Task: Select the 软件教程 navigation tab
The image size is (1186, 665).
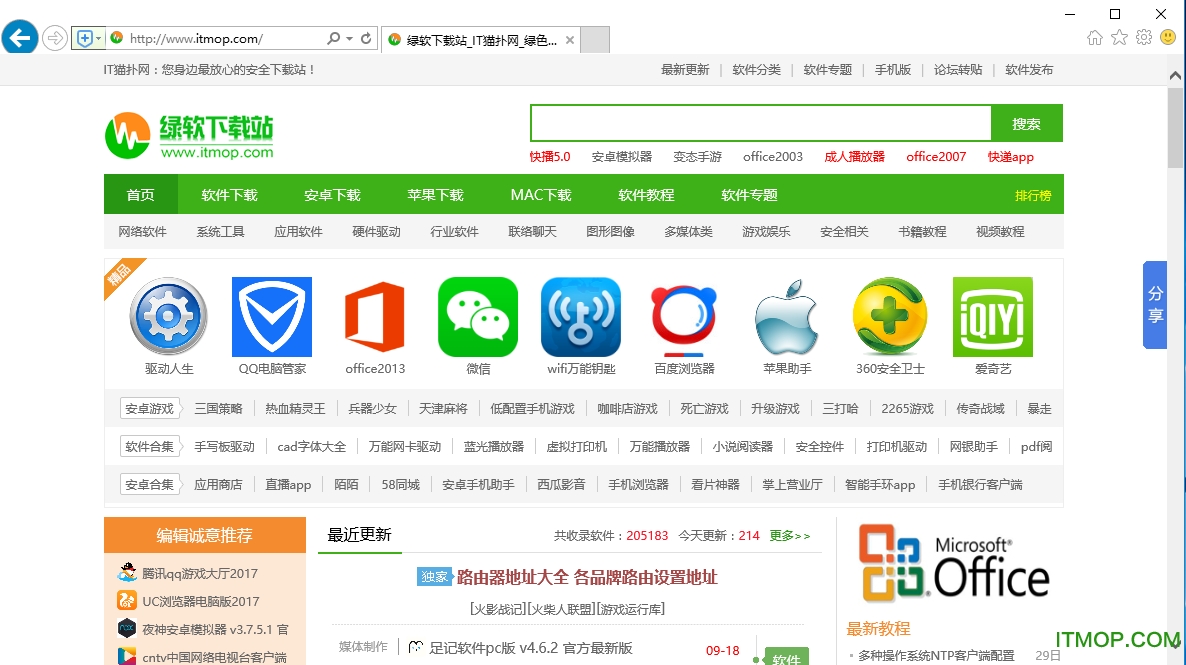Action: pos(646,194)
